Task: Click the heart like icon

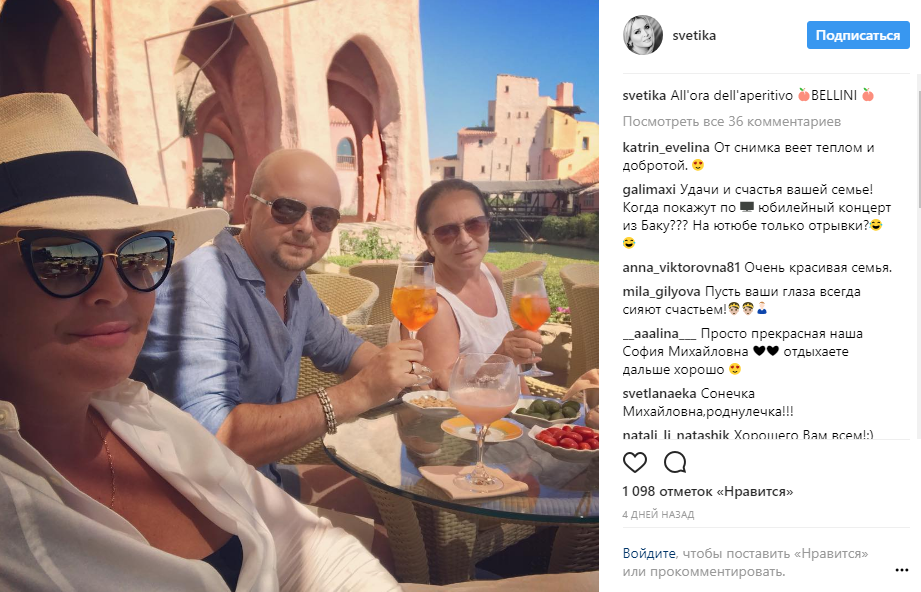Action: 634,462
